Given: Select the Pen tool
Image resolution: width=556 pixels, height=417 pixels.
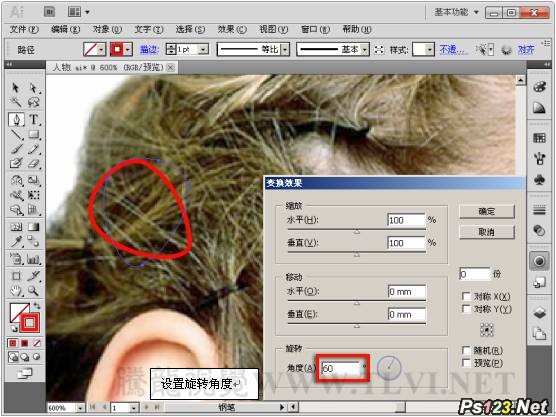Looking at the screenshot, I should coord(16,119).
